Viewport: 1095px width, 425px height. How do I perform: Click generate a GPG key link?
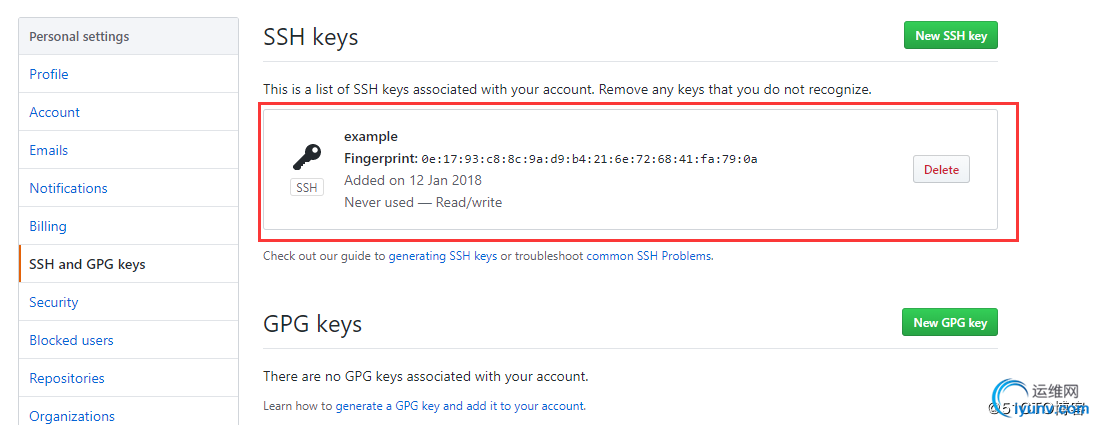[x=387, y=406]
